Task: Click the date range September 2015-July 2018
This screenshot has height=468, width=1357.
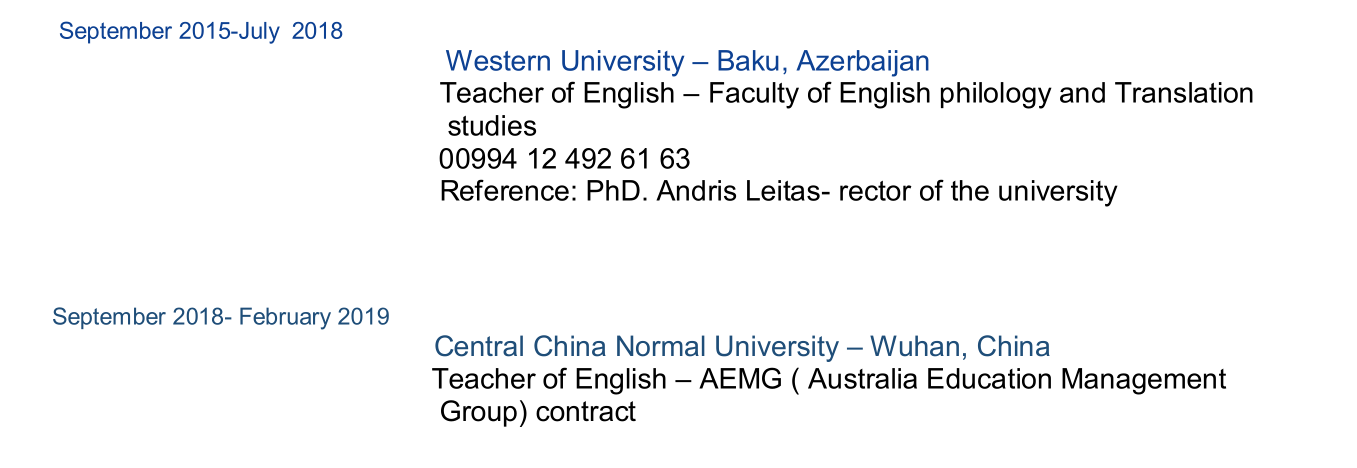Action: pyautogui.click(x=200, y=31)
